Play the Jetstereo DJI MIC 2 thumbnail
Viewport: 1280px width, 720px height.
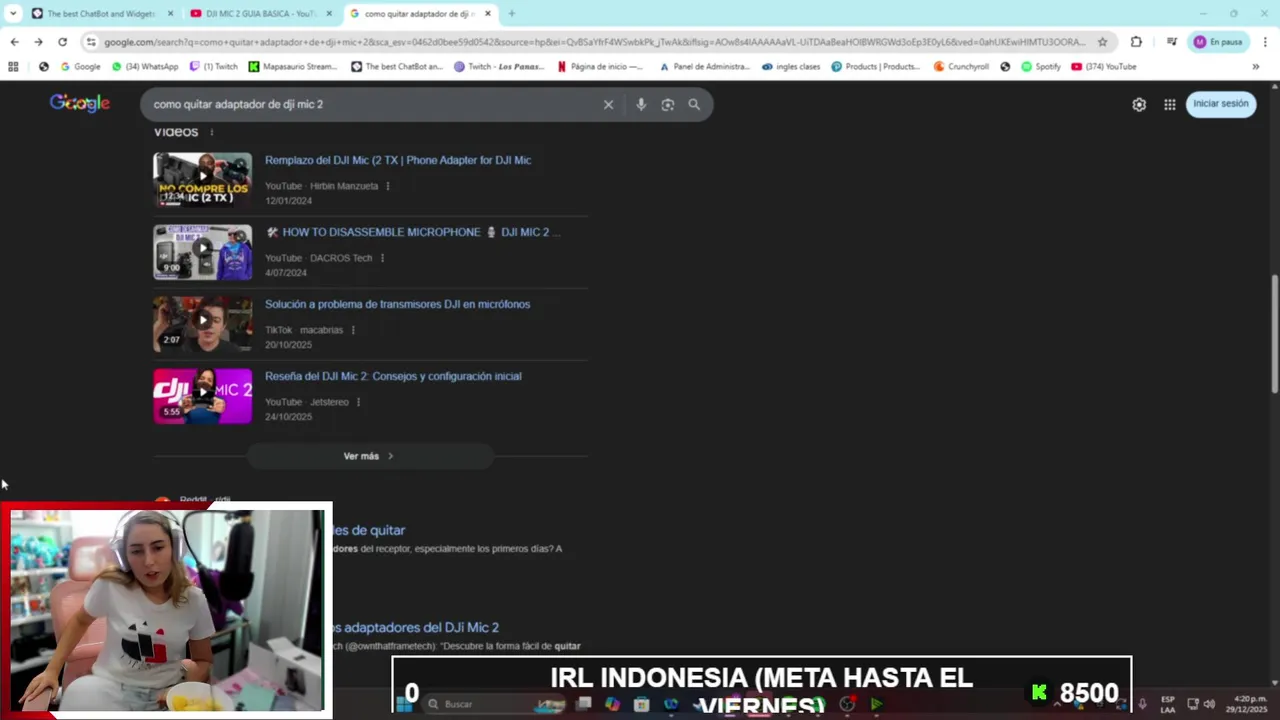pos(203,396)
